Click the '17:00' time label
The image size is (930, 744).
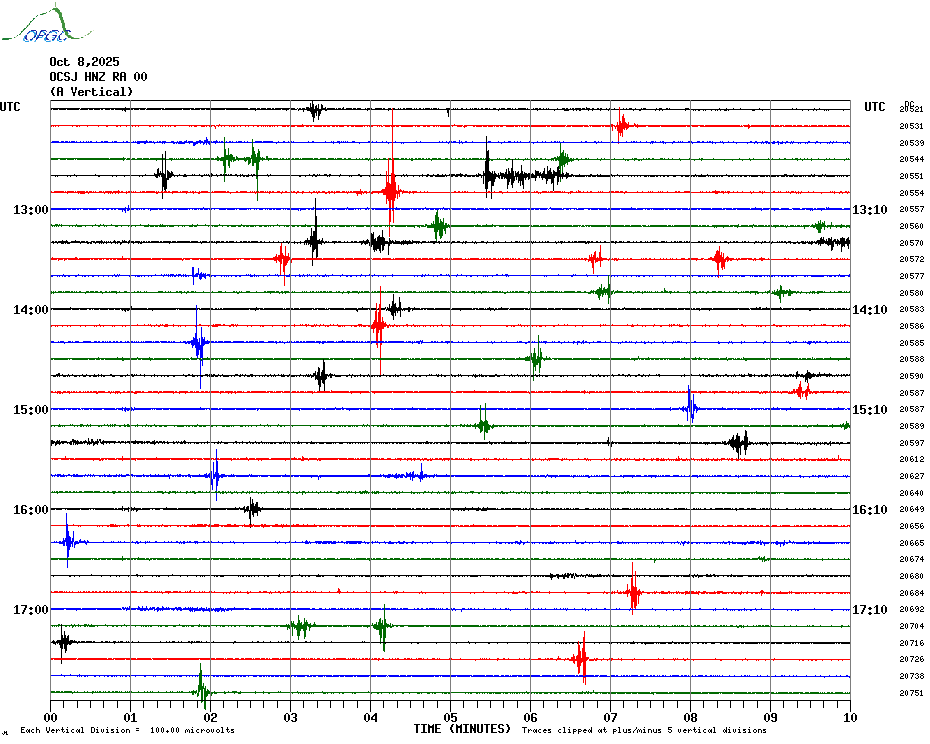pos(31,609)
